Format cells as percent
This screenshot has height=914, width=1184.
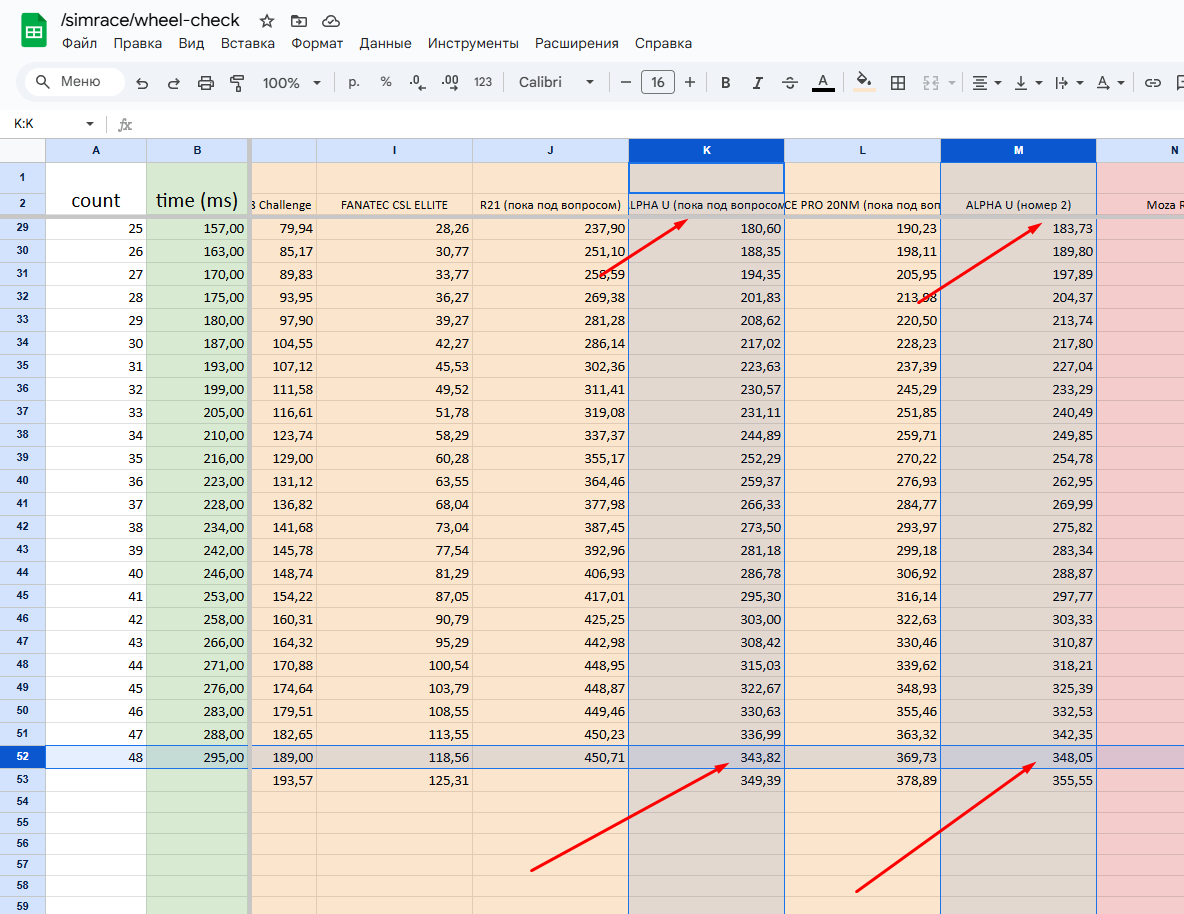tap(386, 82)
